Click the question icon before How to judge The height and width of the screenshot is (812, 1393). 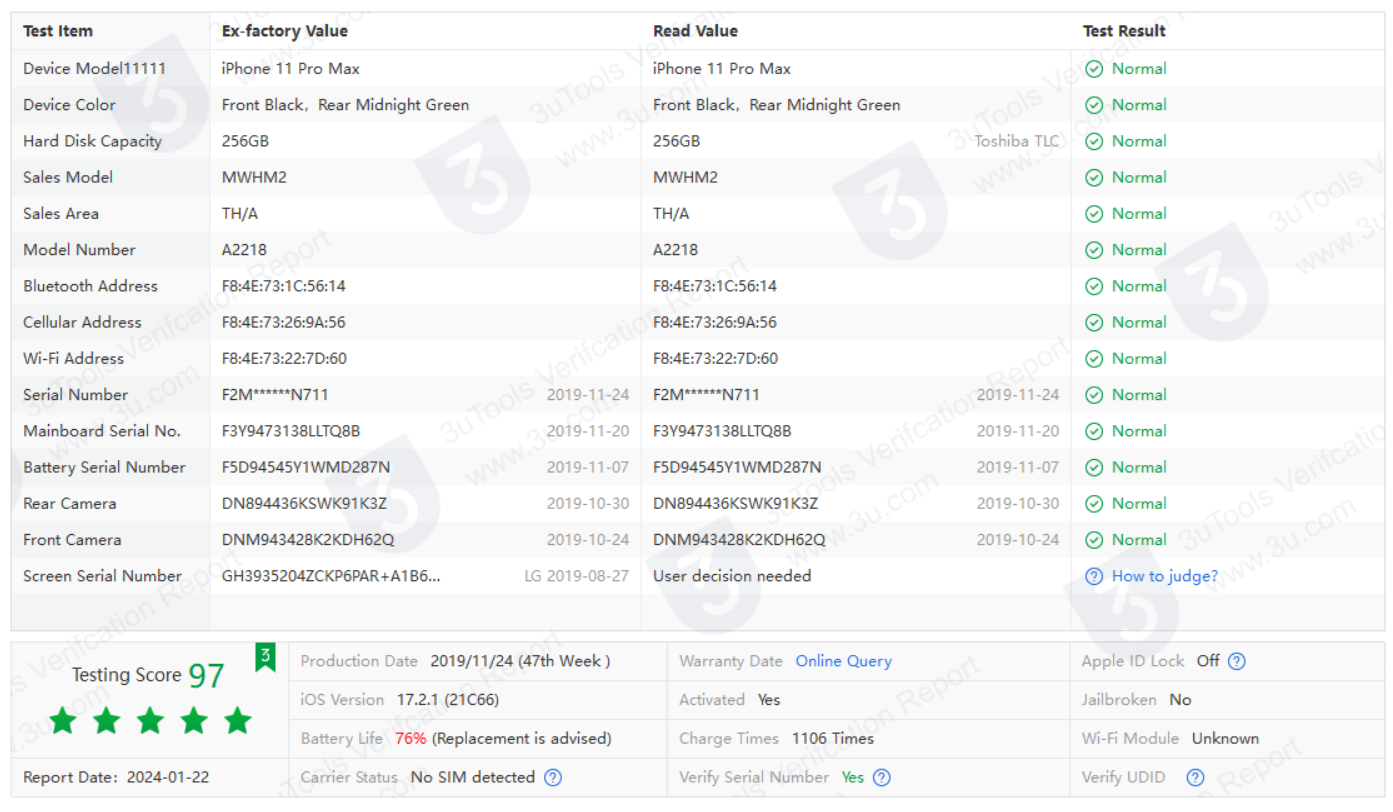[x=1094, y=576]
